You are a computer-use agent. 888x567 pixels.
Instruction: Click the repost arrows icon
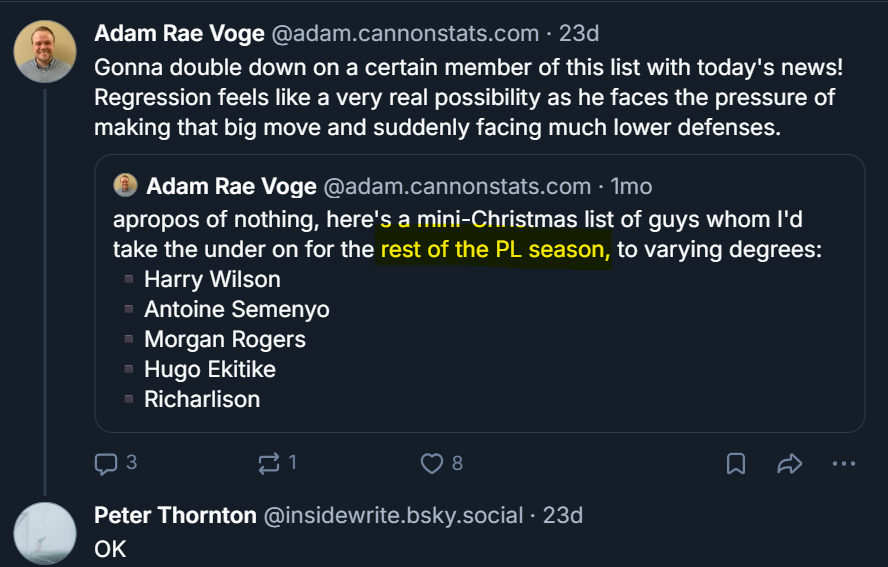click(x=269, y=463)
